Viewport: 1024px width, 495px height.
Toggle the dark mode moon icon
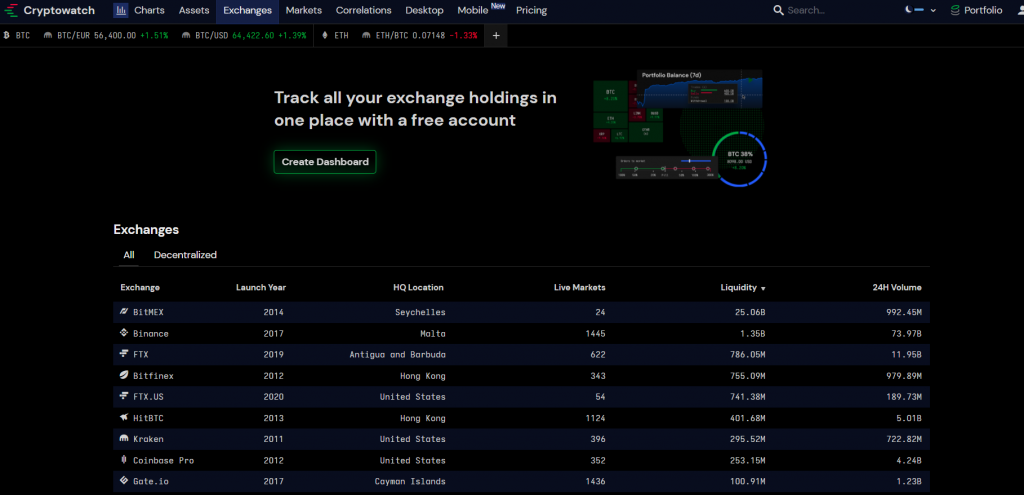(x=908, y=10)
